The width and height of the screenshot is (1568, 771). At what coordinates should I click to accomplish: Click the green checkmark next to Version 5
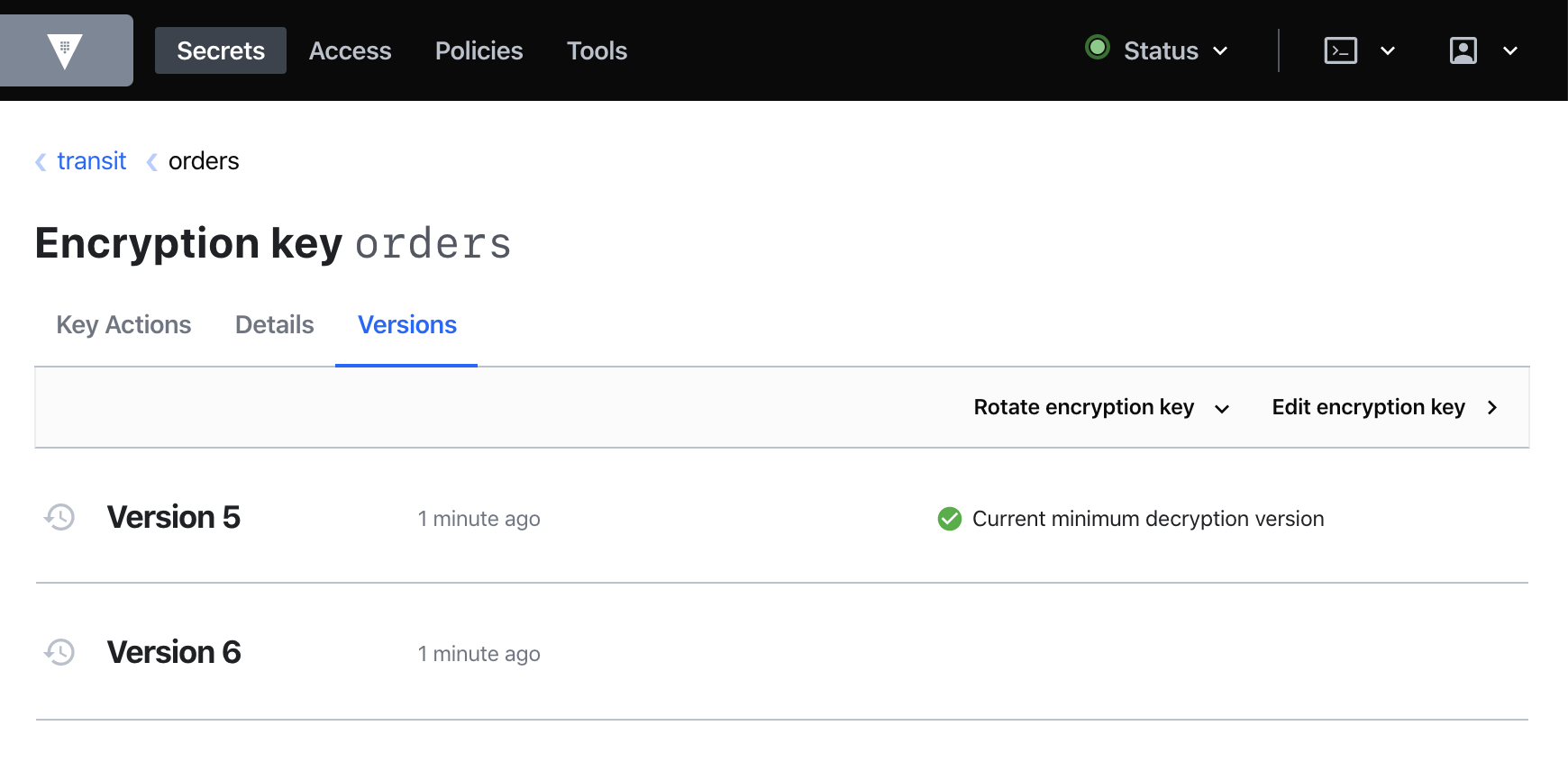949,519
